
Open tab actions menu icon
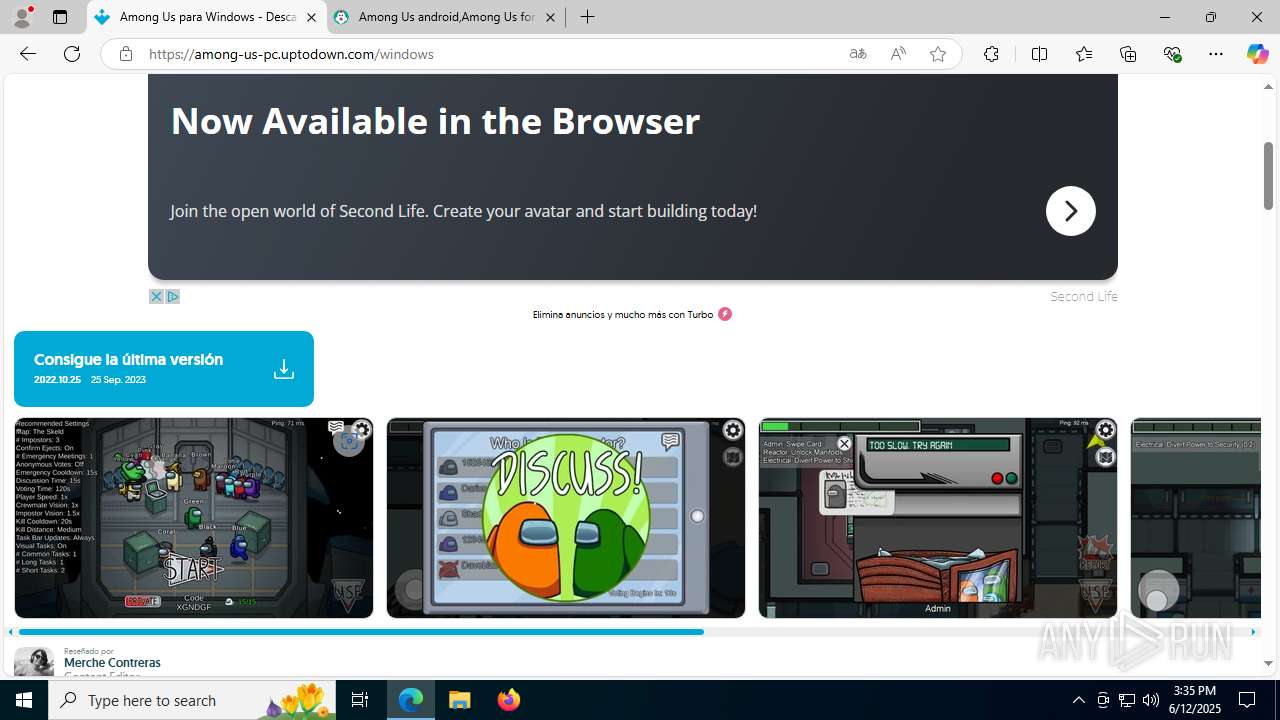[60, 17]
